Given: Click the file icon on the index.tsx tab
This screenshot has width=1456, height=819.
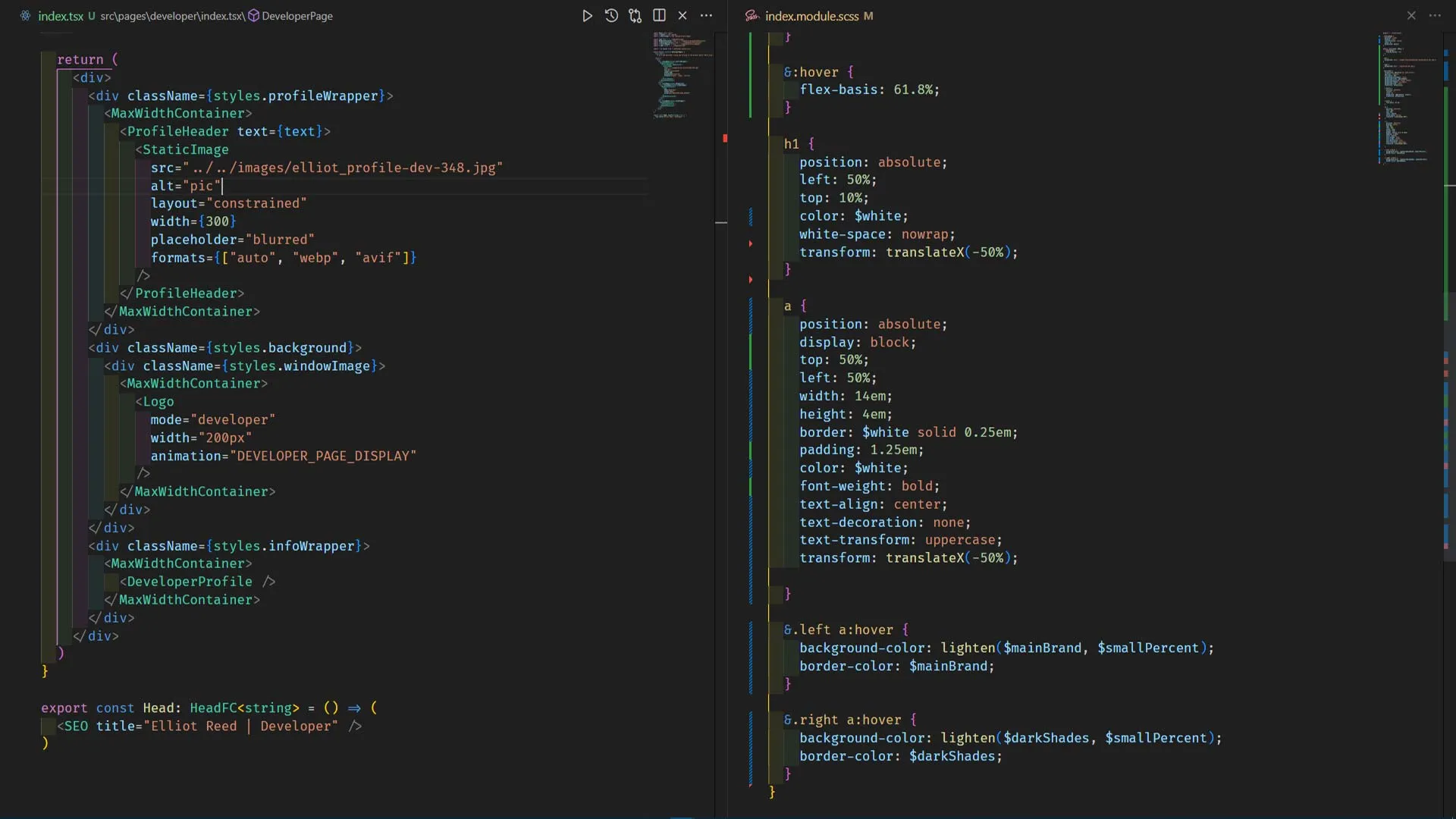Looking at the screenshot, I should (x=25, y=15).
